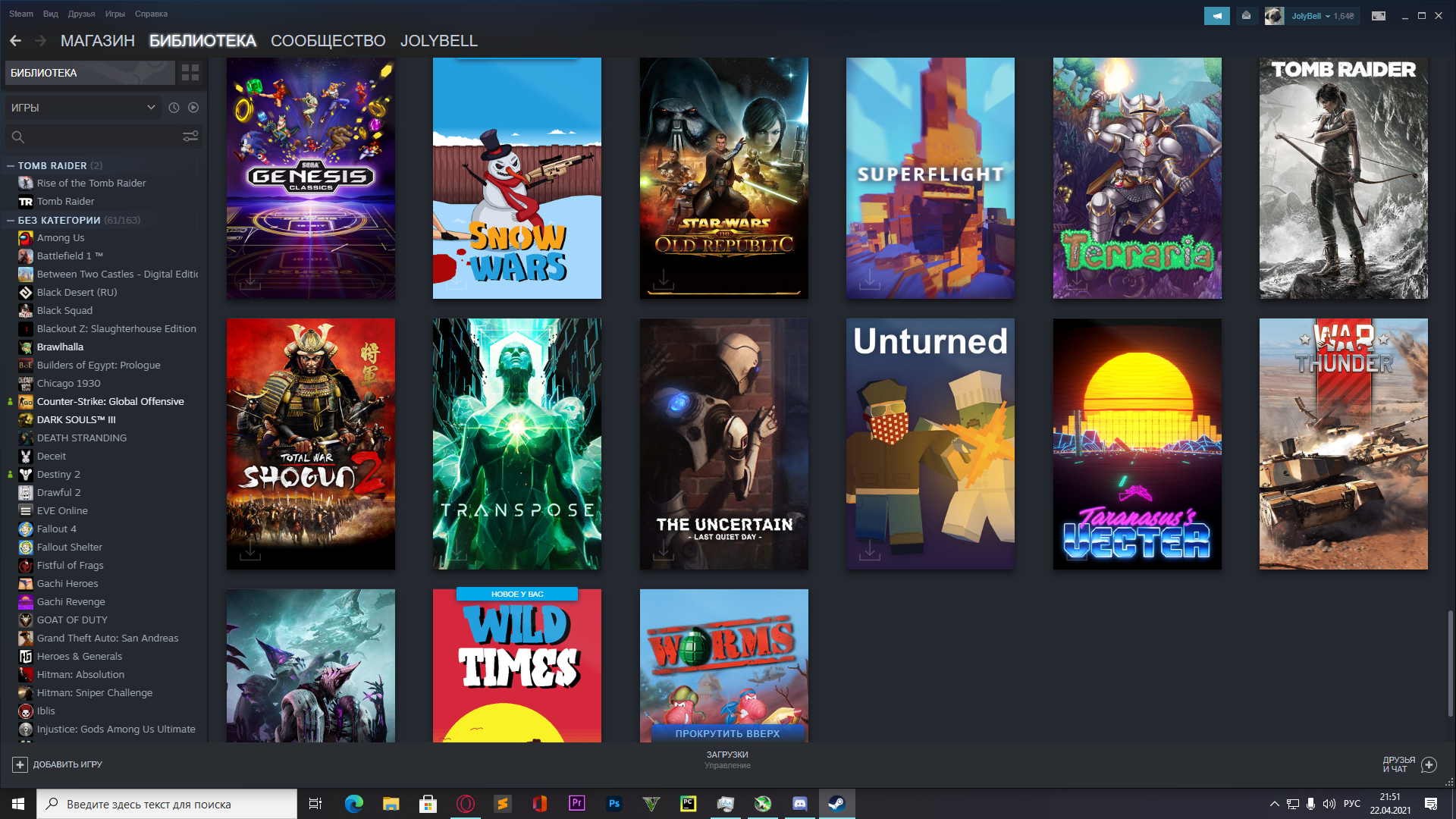Go forward with the right arrow
Screen dimensions: 1456x819
click(x=41, y=41)
